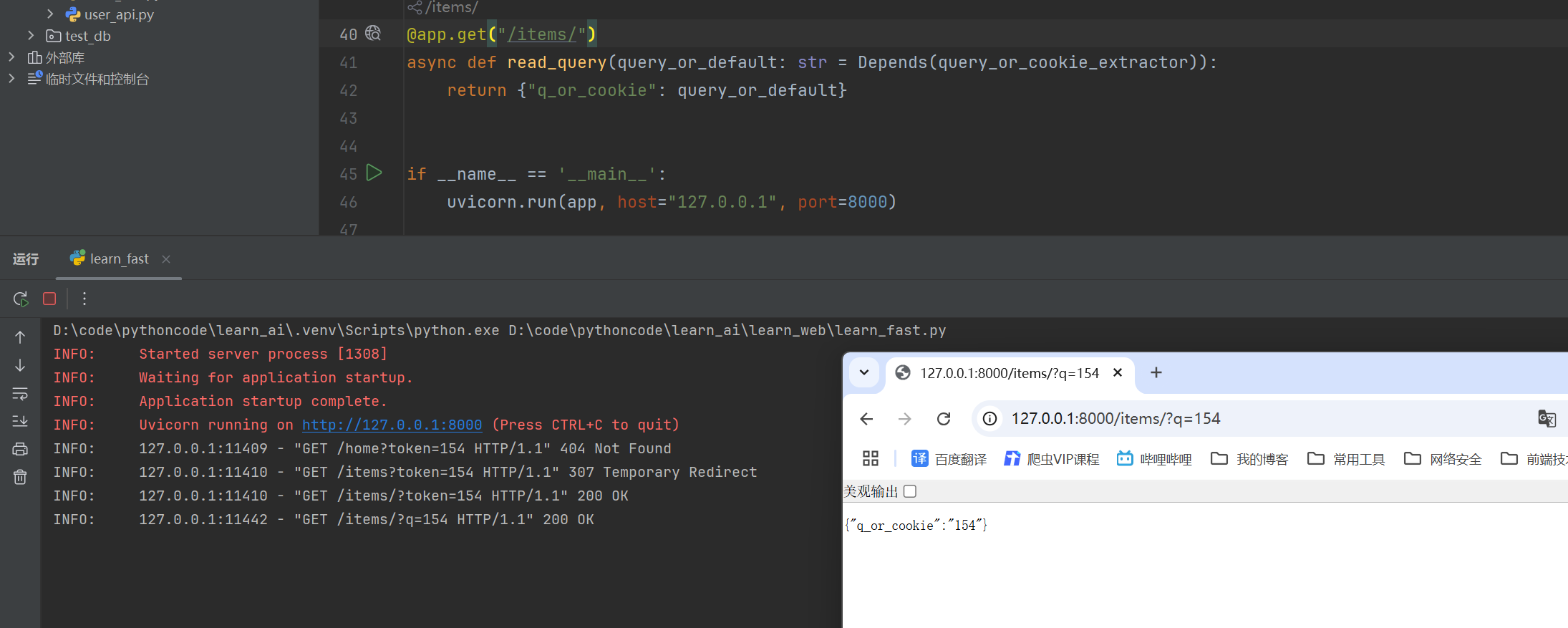Viewport: 1568px width, 628px height.
Task: Click the browser address bar URL
Action: [x=1115, y=419]
